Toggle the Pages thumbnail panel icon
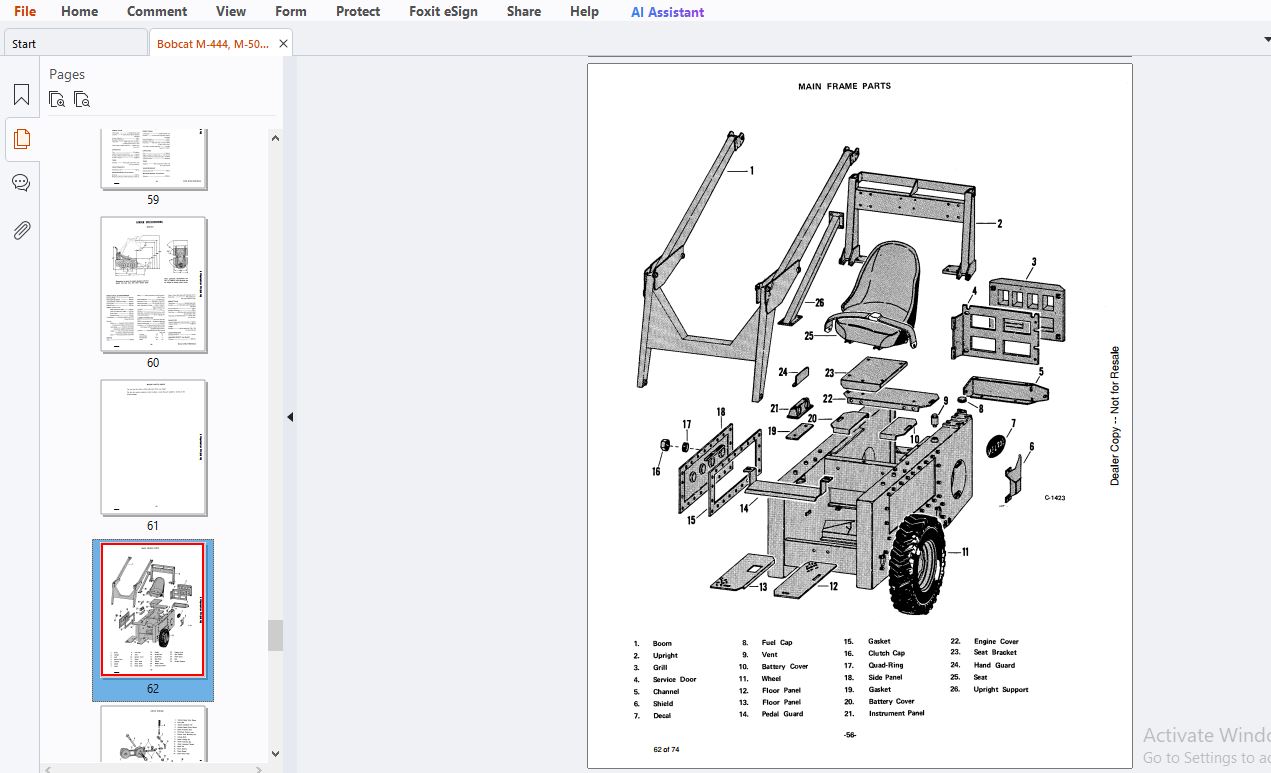Screen dimensions: 1271x773 pyautogui.click(x=21, y=139)
